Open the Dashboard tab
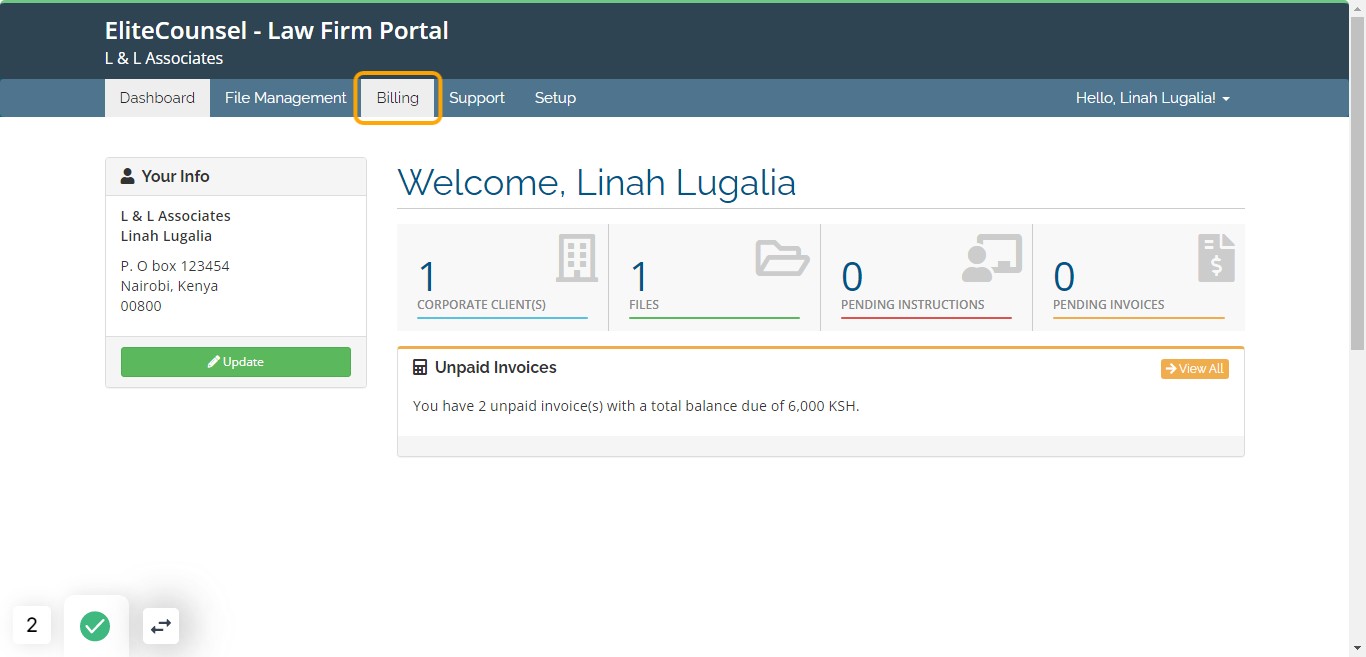1366x657 pixels. click(x=157, y=98)
